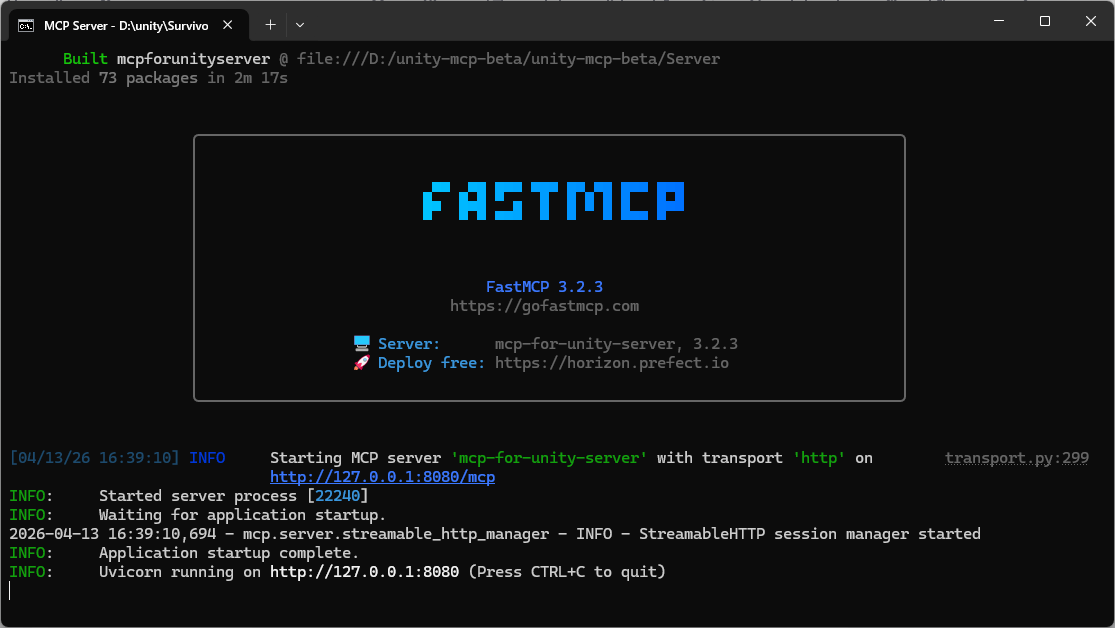Minimize the terminal window
This screenshot has height=628, width=1115.
click(999, 21)
